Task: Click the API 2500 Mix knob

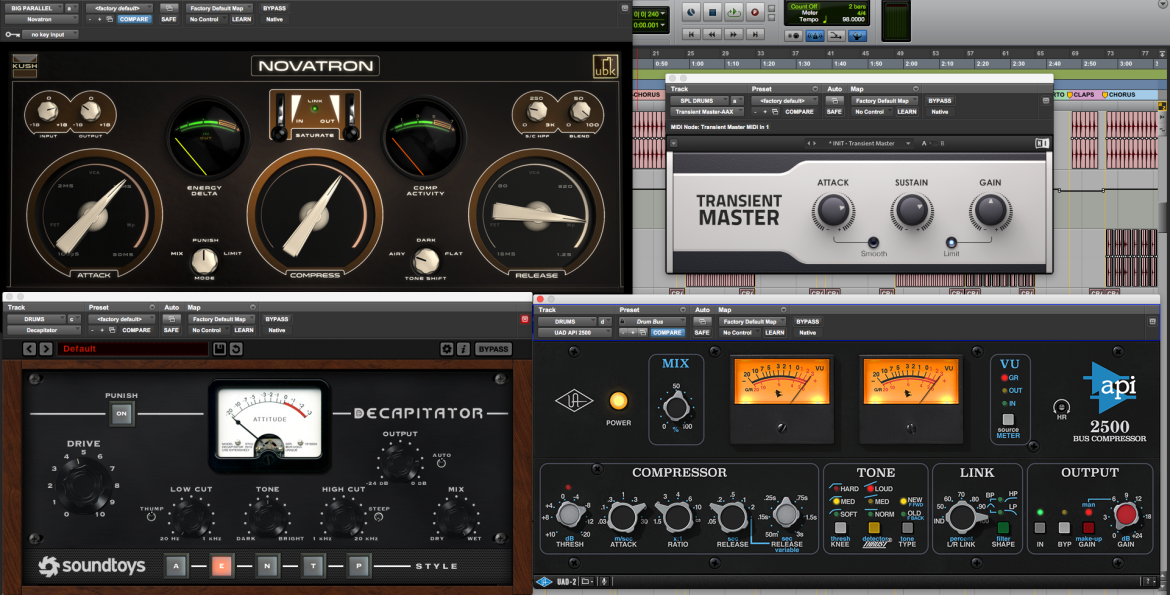Action: [676, 408]
